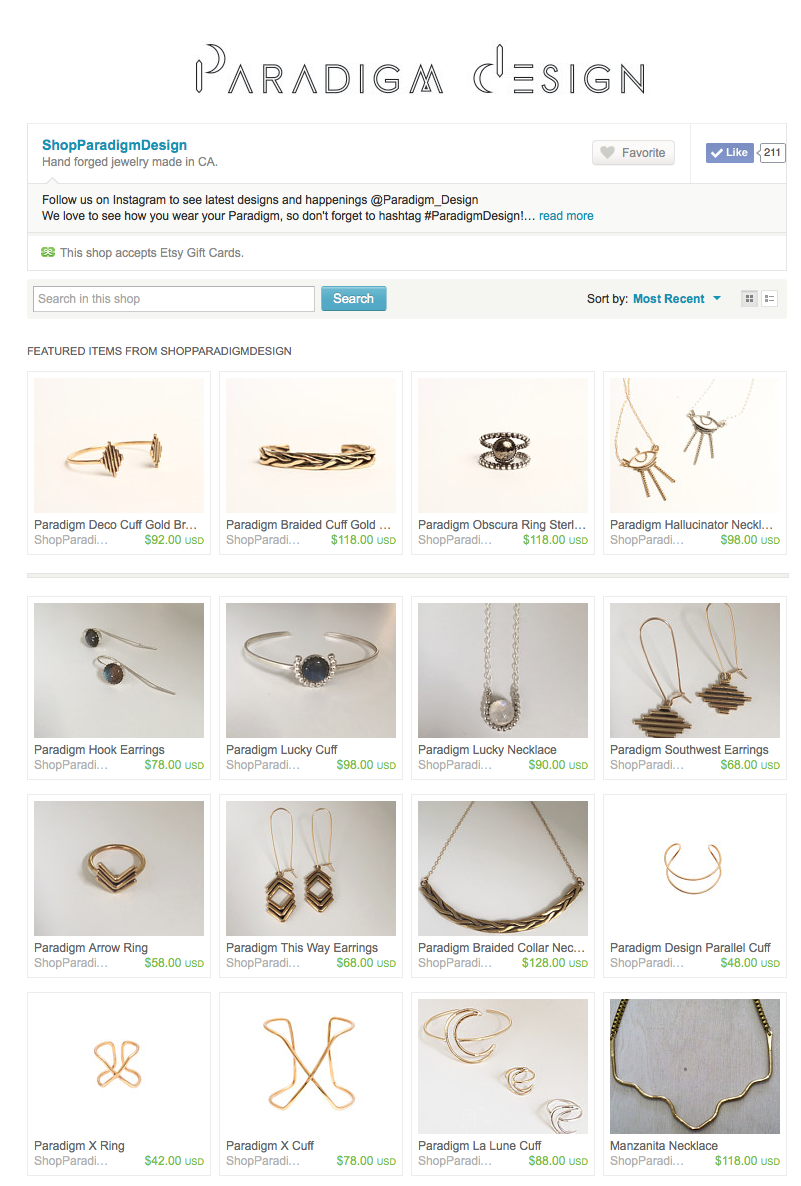
Task: View Paradigm Lucky Cuff image
Action: click(x=311, y=670)
